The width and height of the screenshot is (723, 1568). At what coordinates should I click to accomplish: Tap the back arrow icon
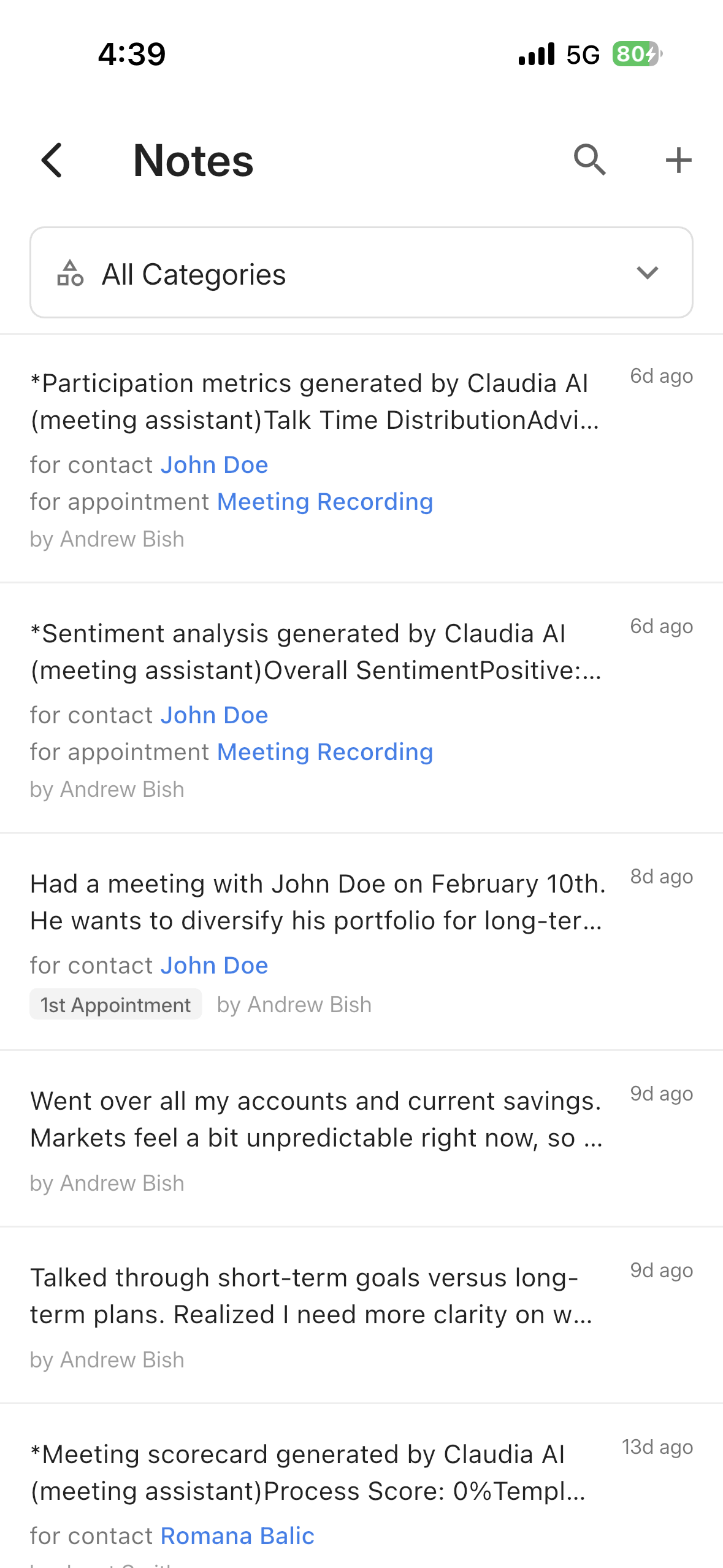coord(52,161)
